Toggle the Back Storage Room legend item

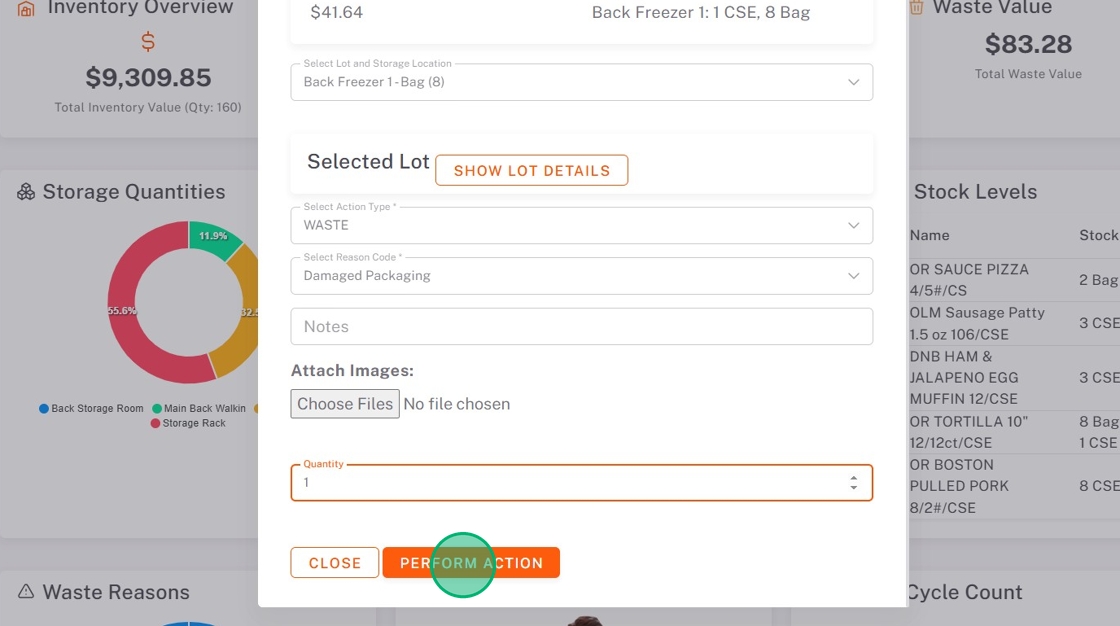pos(92,408)
